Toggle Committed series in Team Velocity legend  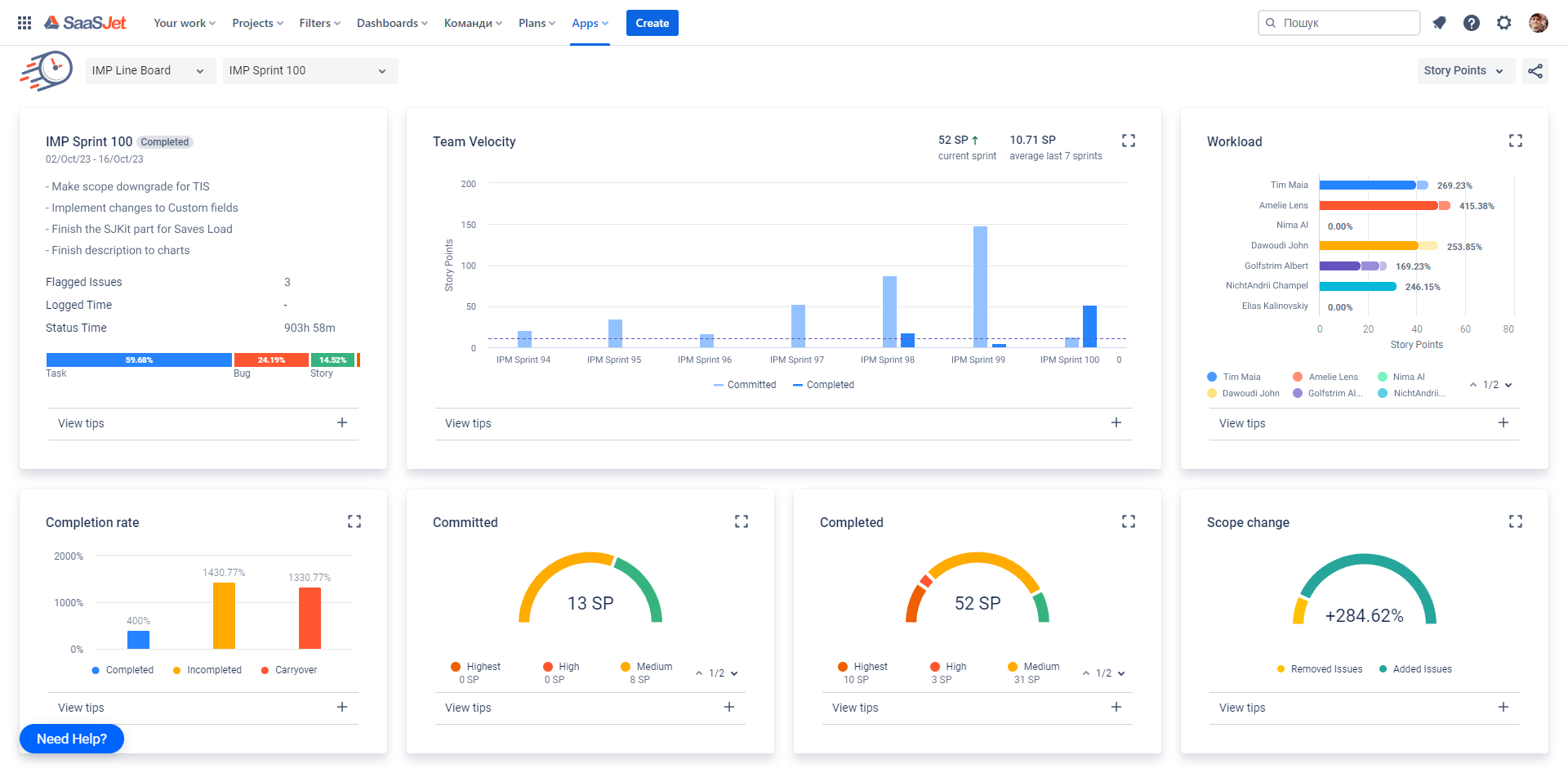pyautogui.click(x=745, y=385)
